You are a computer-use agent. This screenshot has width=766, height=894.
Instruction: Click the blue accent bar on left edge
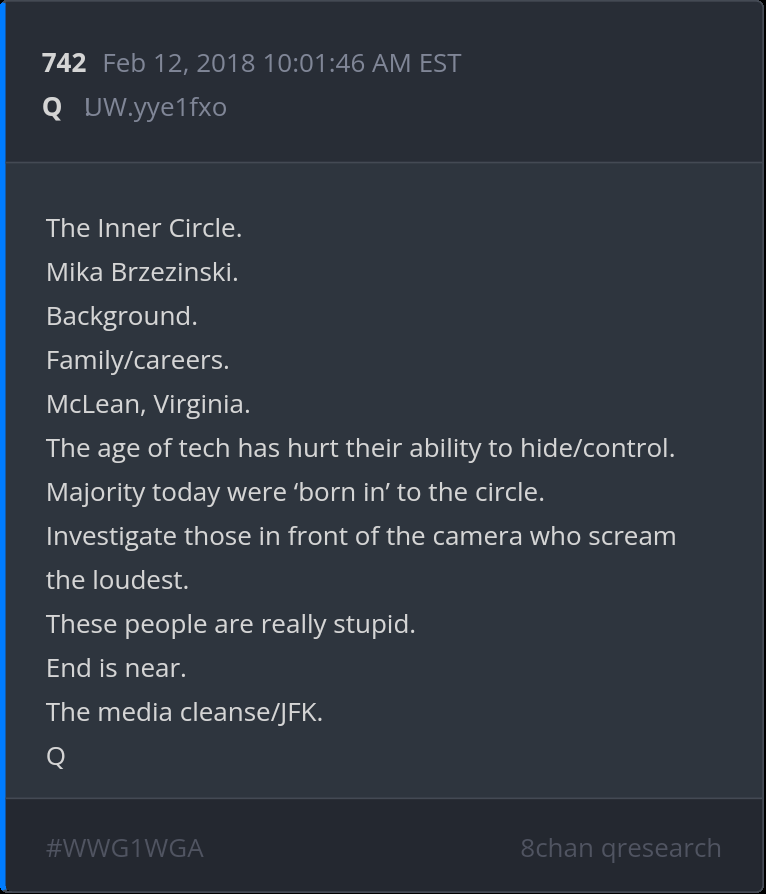coord(3,447)
